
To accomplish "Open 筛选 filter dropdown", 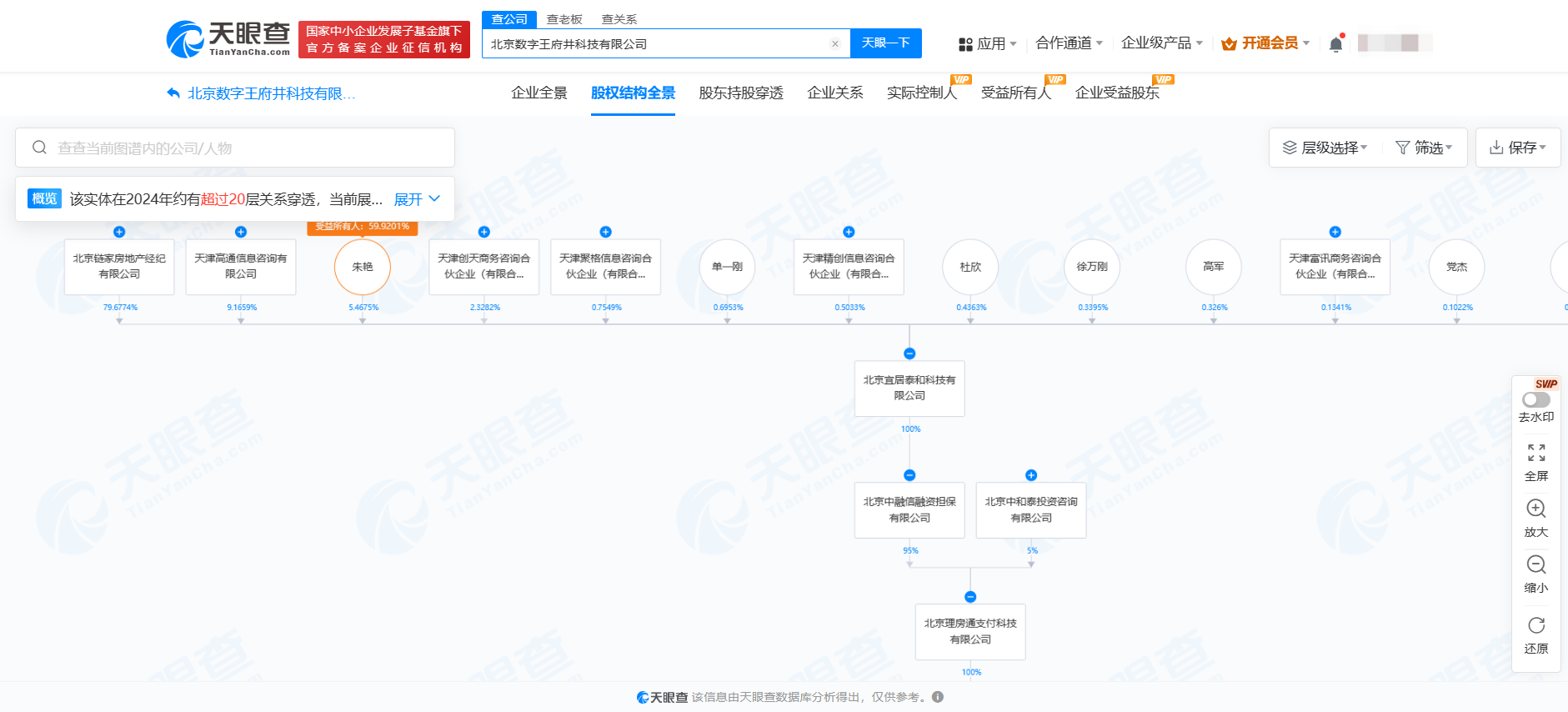I will pos(1424,148).
